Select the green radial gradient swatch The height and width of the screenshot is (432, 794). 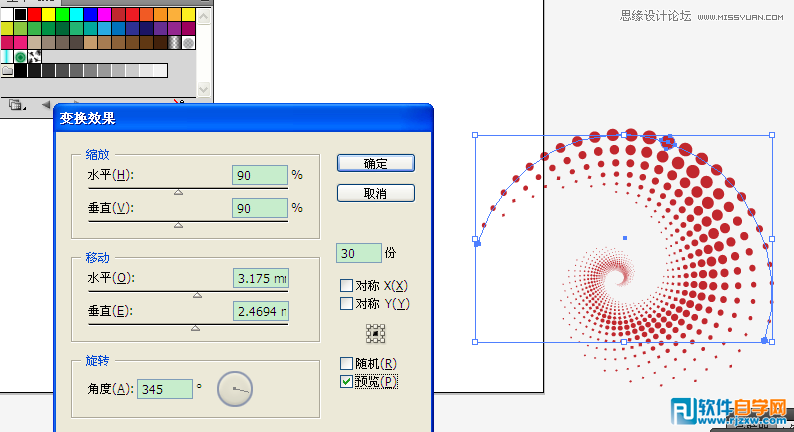point(20,57)
